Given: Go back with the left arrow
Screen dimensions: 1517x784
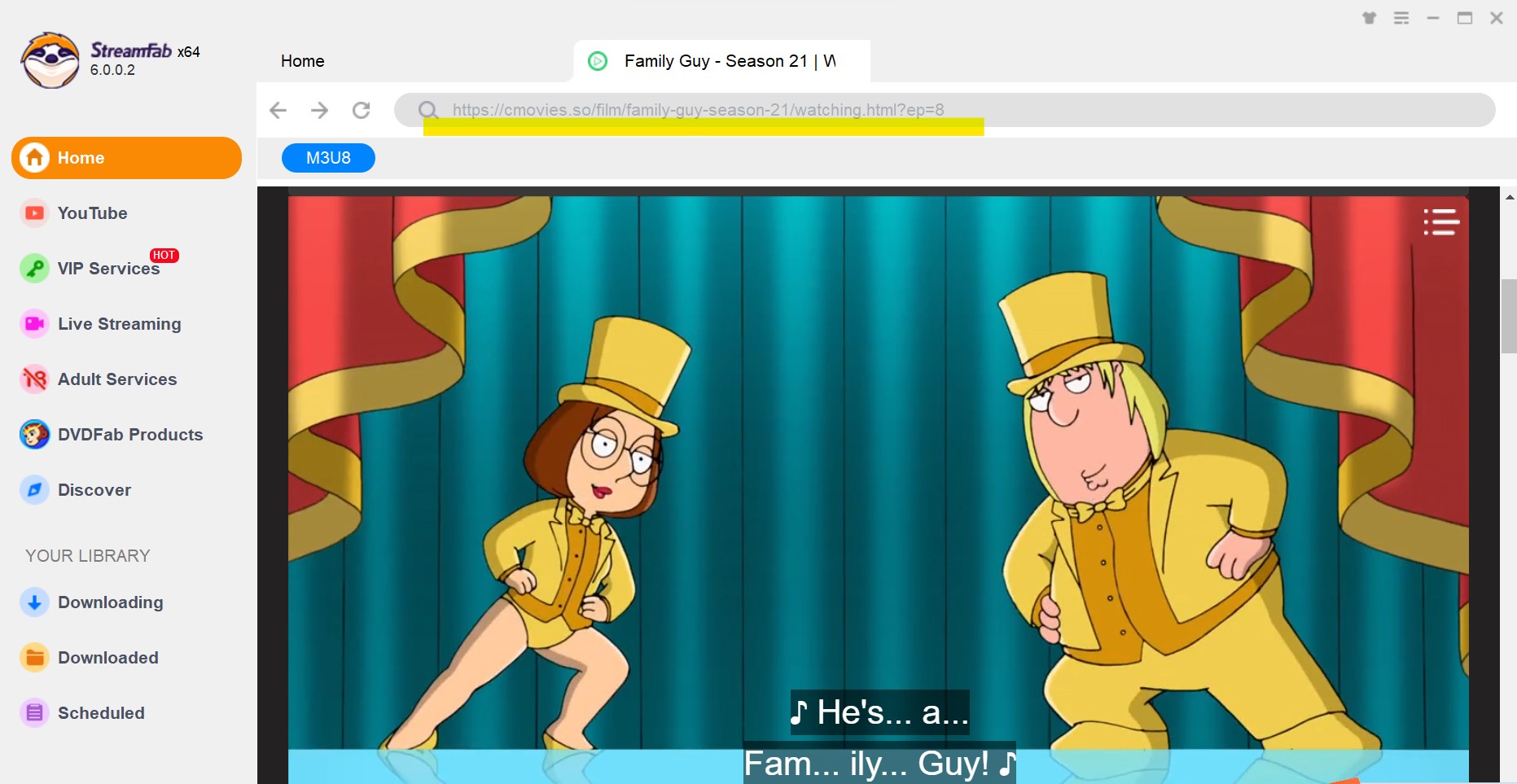Looking at the screenshot, I should coord(278,110).
